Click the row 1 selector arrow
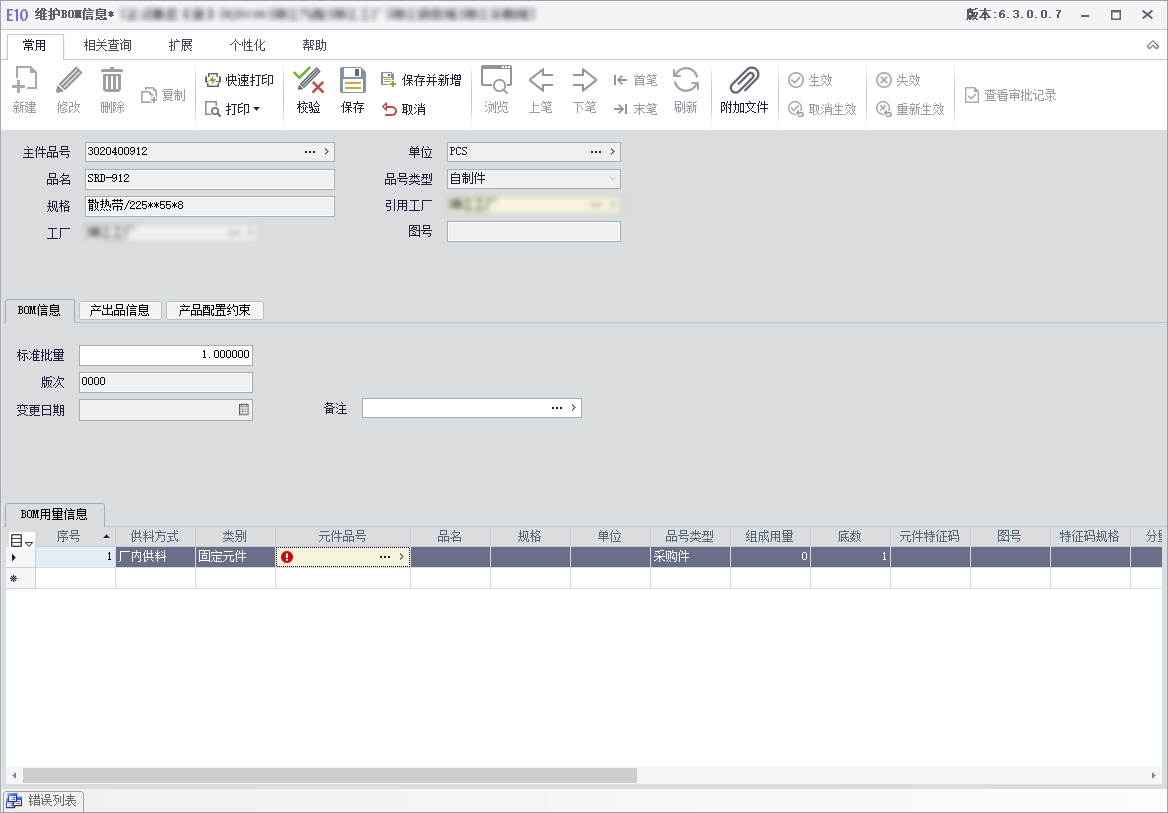The width and height of the screenshot is (1168, 813). (13, 557)
